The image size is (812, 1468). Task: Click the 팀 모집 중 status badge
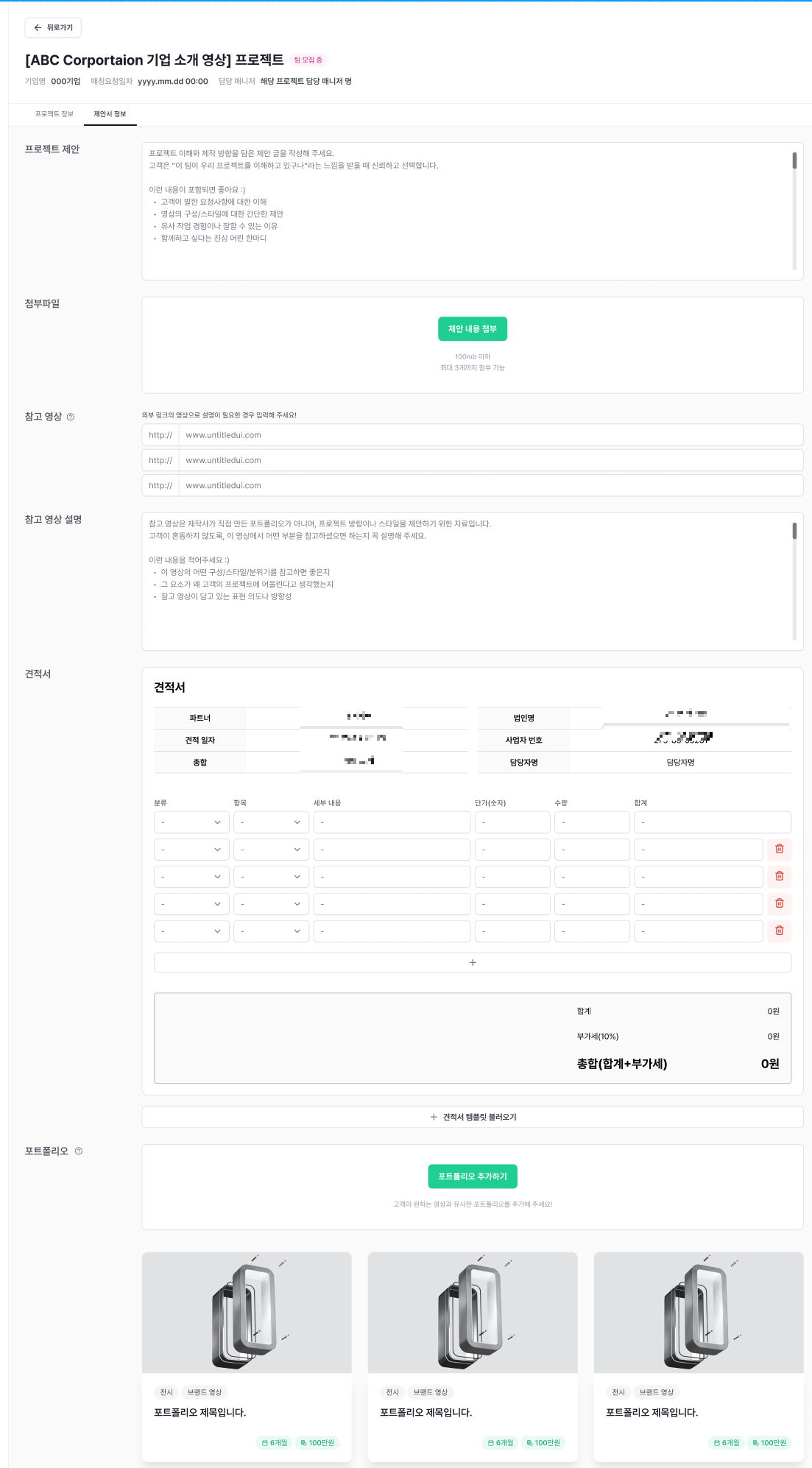[x=308, y=60]
